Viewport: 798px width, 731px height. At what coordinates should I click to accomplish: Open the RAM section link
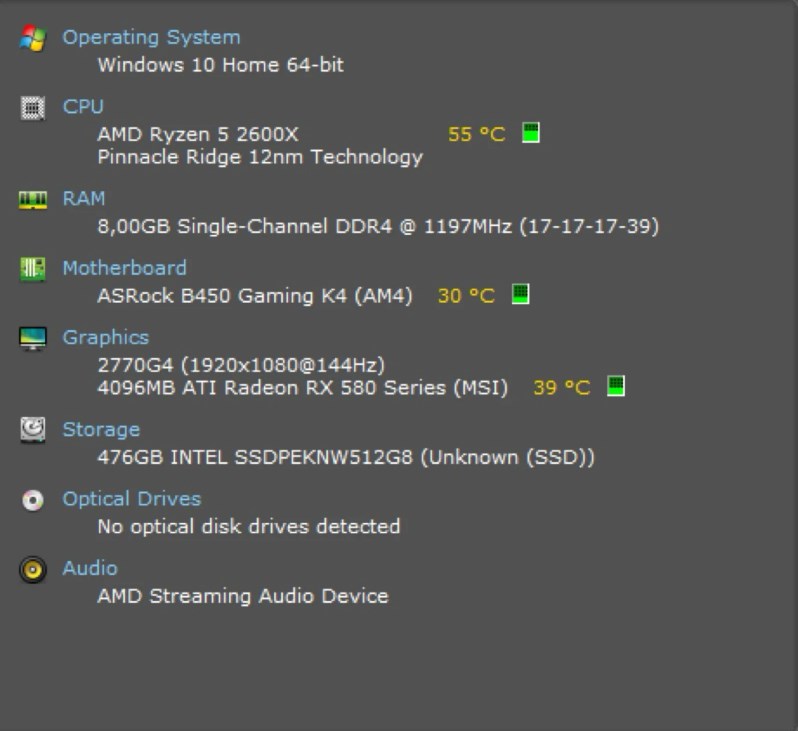84,199
